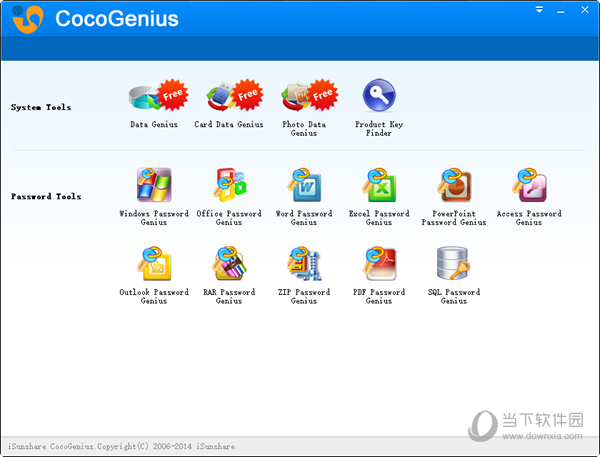Screen dimensions: 600x457
Task: Click "Windows Password Genius" label text
Action: (154, 218)
